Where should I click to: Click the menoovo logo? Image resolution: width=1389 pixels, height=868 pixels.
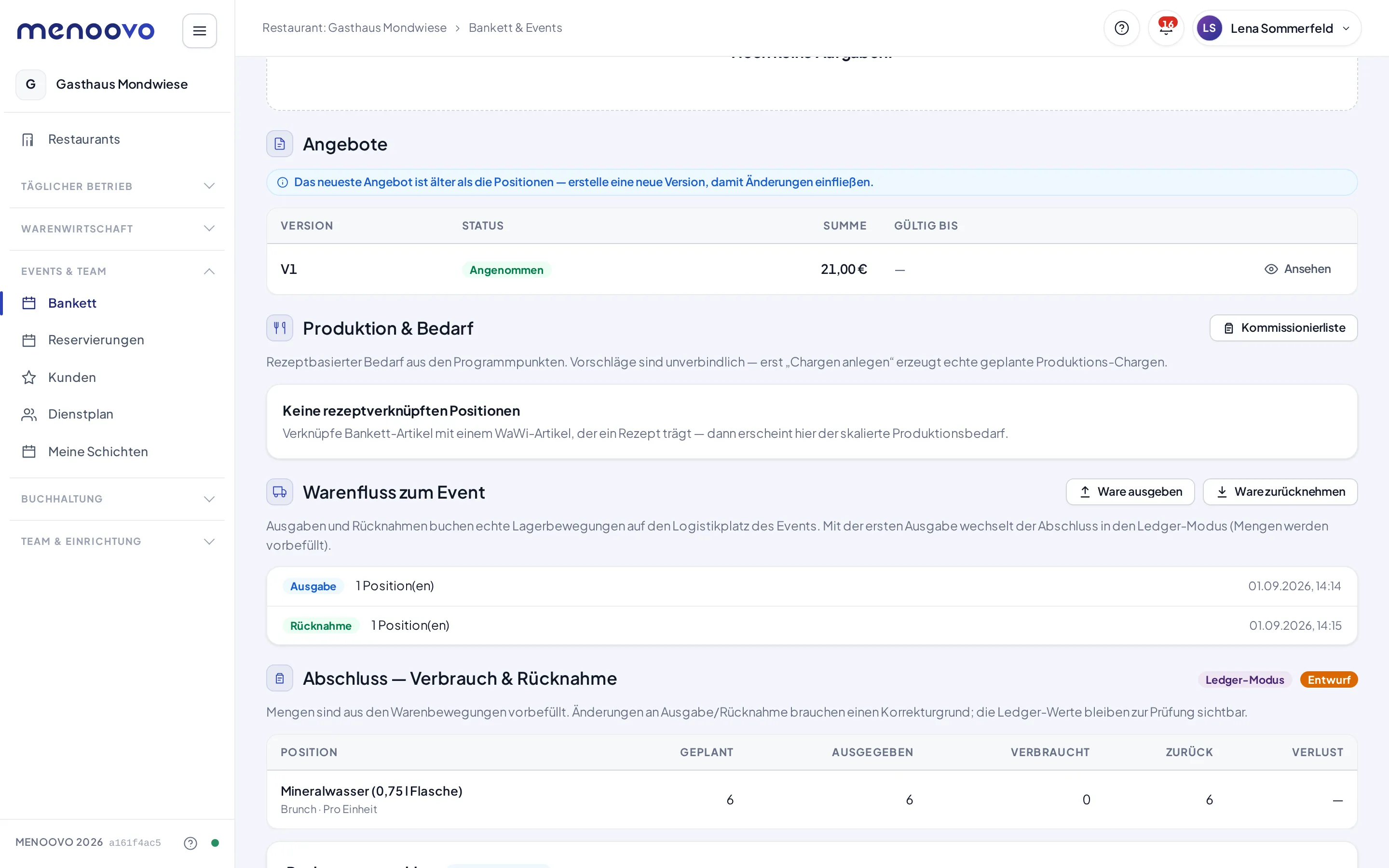point(85,30)
